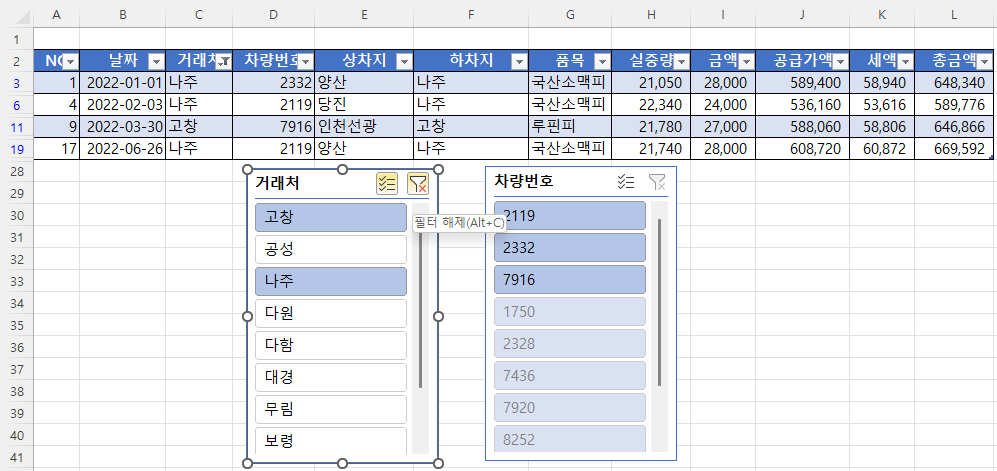Click tax cell 58,806
The height and width of the screenshot is (471, 997).
coord(882,127)
